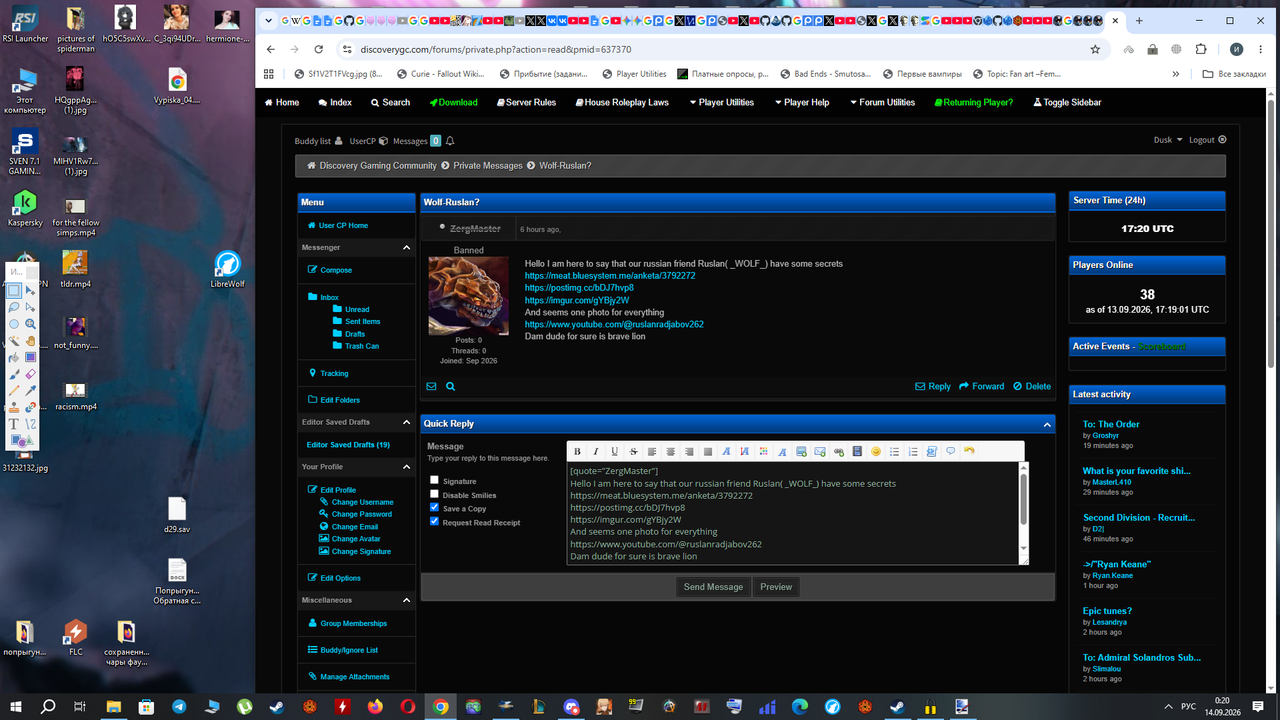Insert a quote using speech bubble icon
Image resolution: width=1280 pixels, height=720 pixels.
[950, 452]
